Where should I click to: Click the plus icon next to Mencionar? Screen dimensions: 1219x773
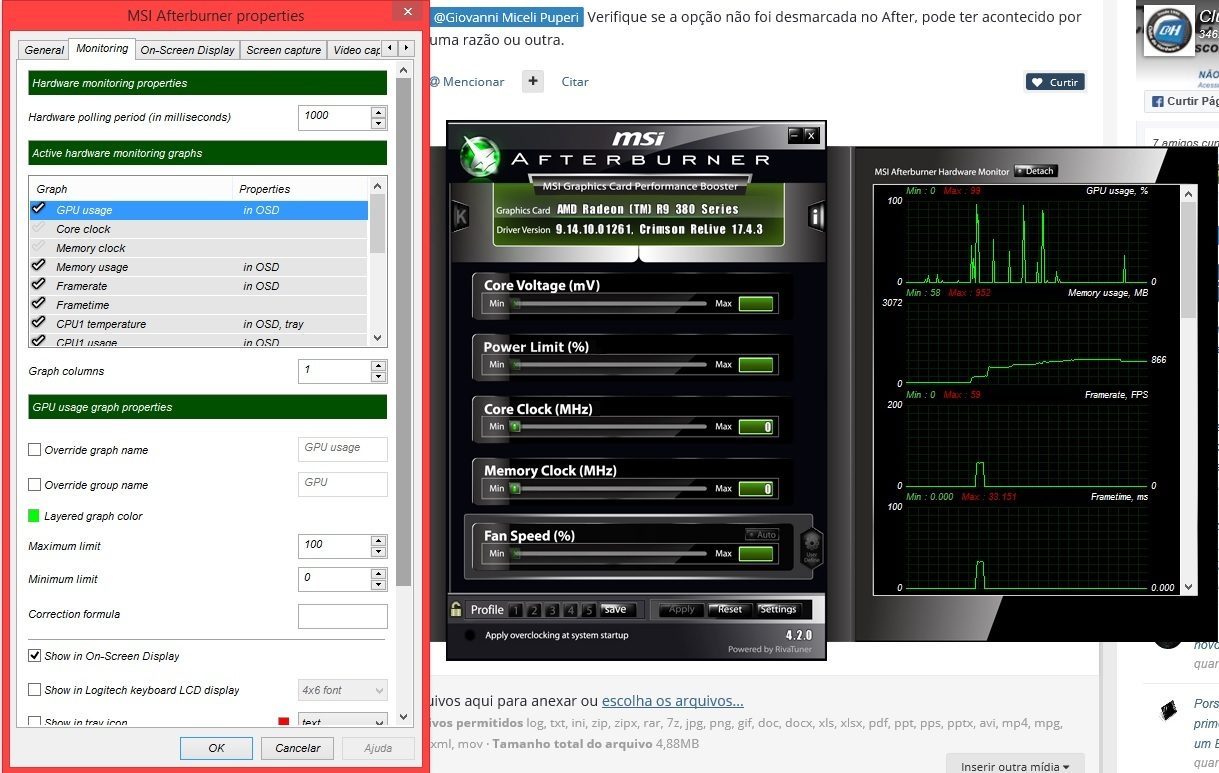click(533, 82)
